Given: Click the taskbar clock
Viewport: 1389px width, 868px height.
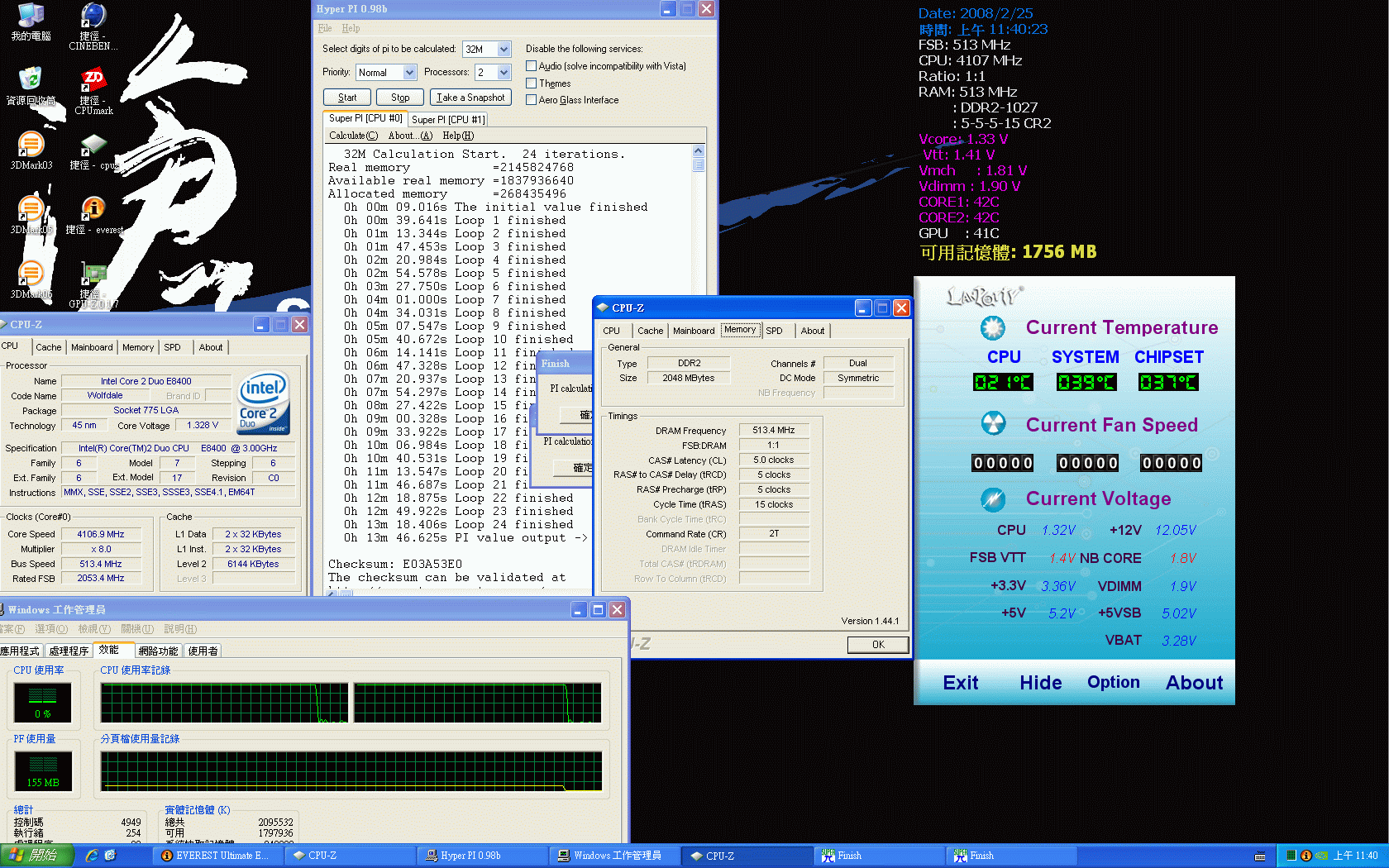Looking at the screenshot, I should point(1355,856).
